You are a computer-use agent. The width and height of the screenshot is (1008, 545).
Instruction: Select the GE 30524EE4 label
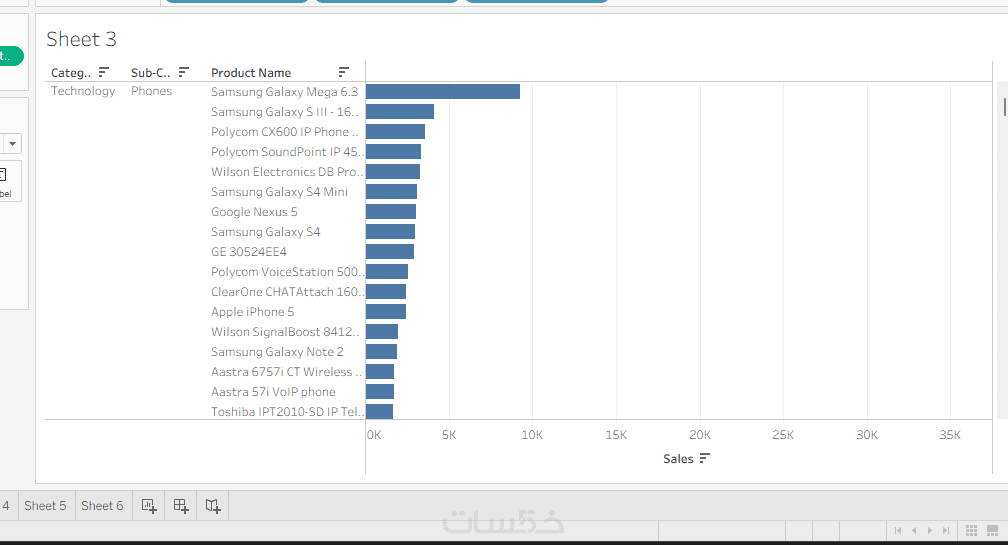tap(249, 251)
